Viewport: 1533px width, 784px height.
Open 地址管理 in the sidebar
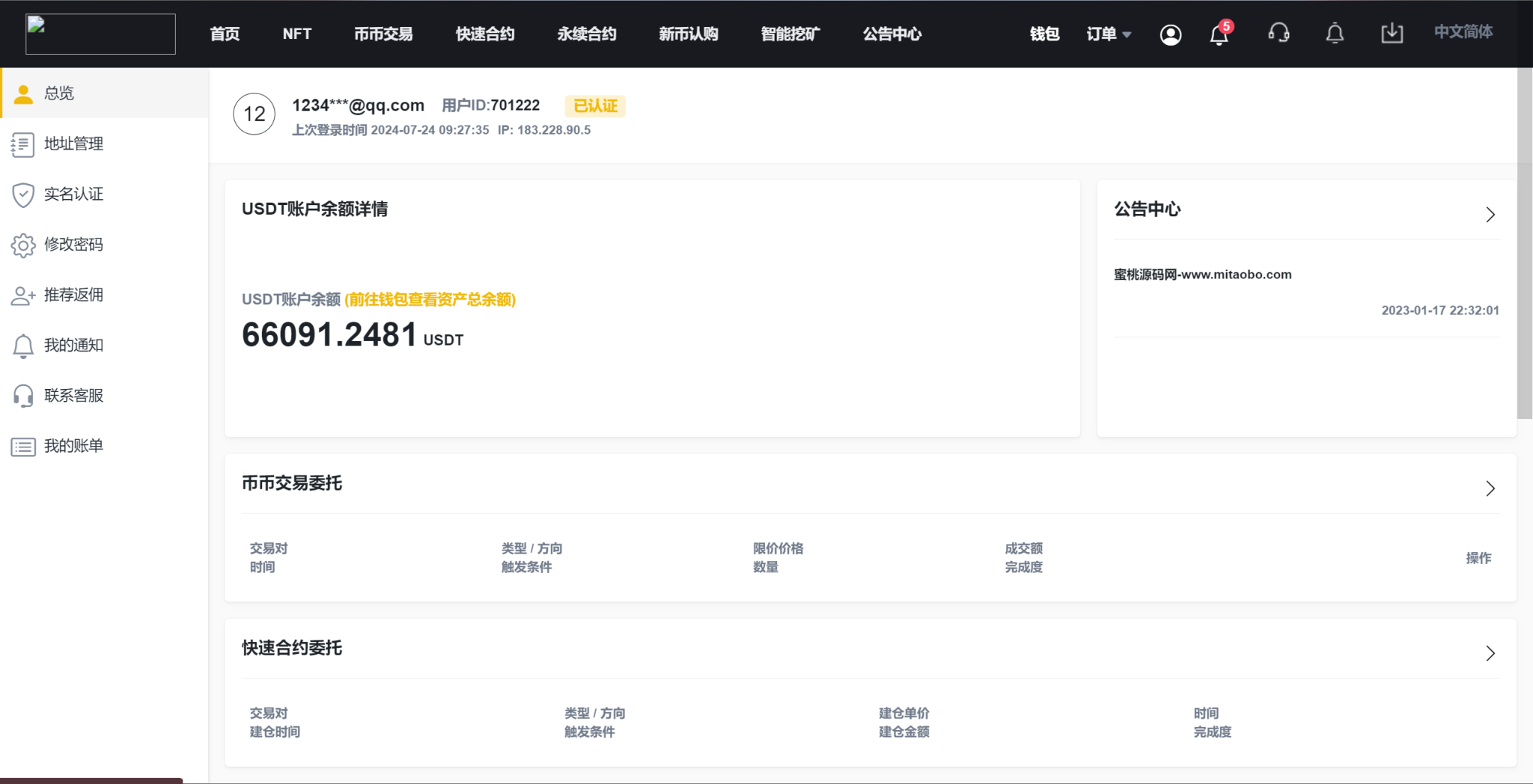point(73,144)
